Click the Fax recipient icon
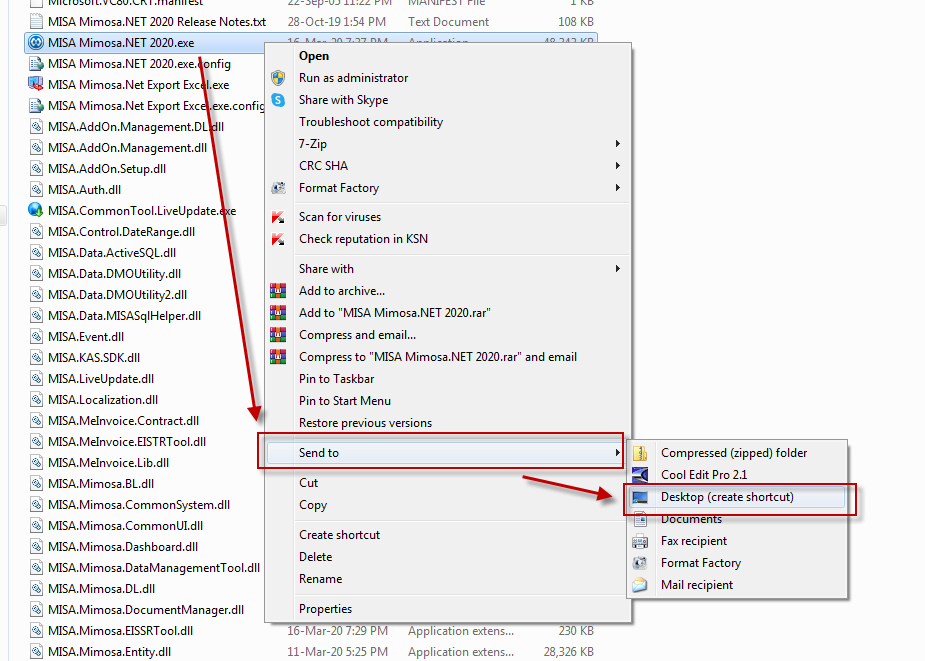This screenshot has height=661, width=925. [x=640, y=541]
